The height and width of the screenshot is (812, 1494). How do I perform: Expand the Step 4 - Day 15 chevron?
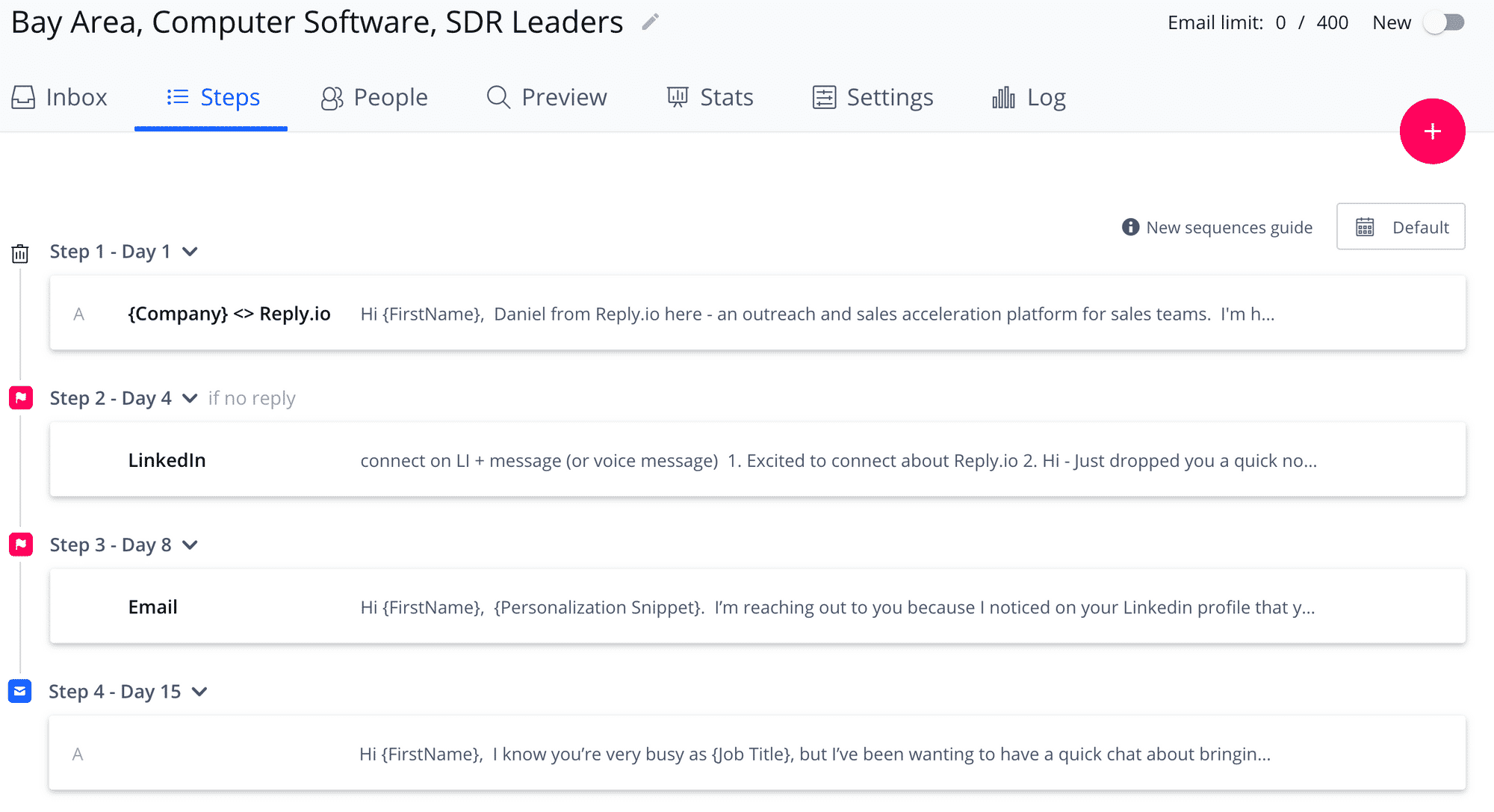(x=199, y=692)
